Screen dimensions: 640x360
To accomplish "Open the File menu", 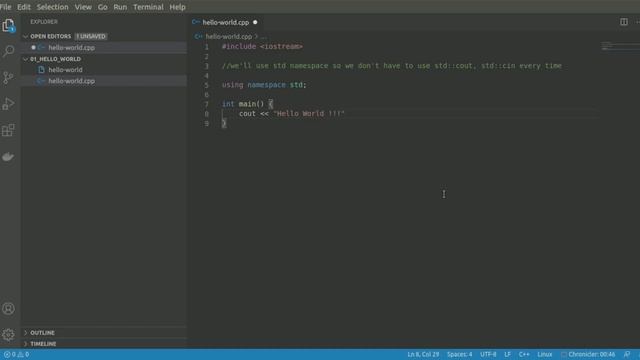I will (5, 7).
